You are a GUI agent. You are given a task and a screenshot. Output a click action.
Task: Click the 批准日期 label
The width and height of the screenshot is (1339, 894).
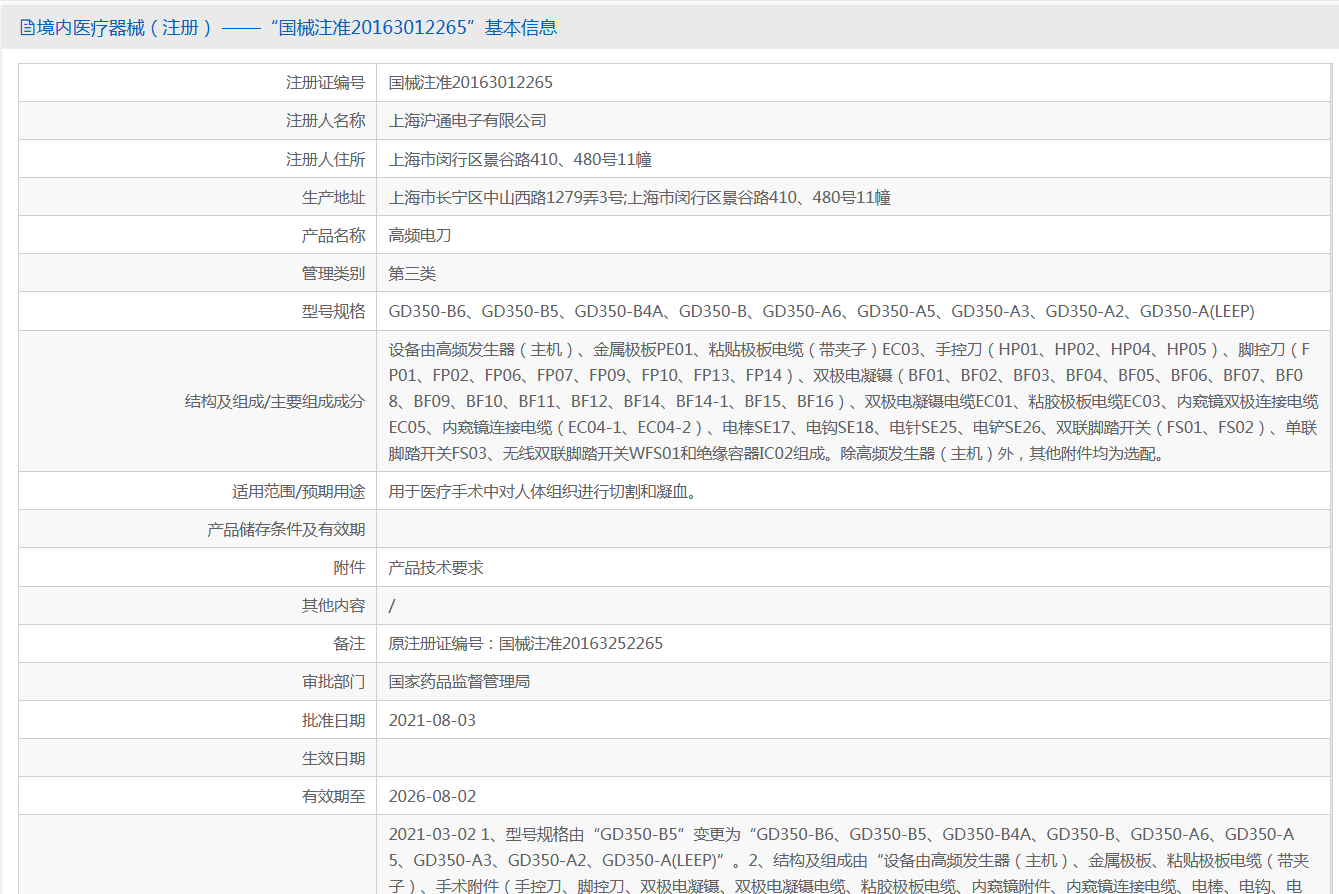coord(334,720)
